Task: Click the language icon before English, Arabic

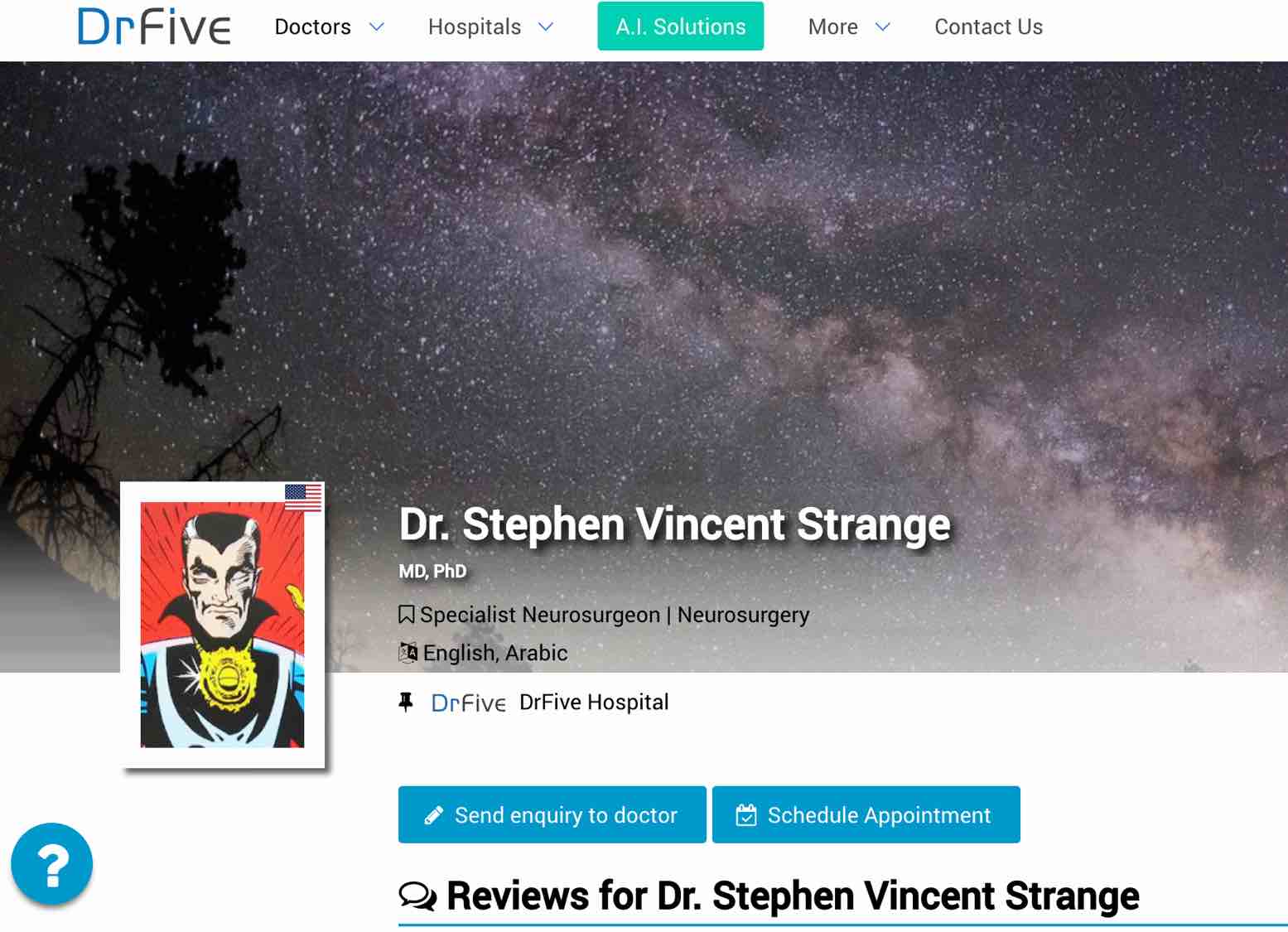Action: point(408,653)
